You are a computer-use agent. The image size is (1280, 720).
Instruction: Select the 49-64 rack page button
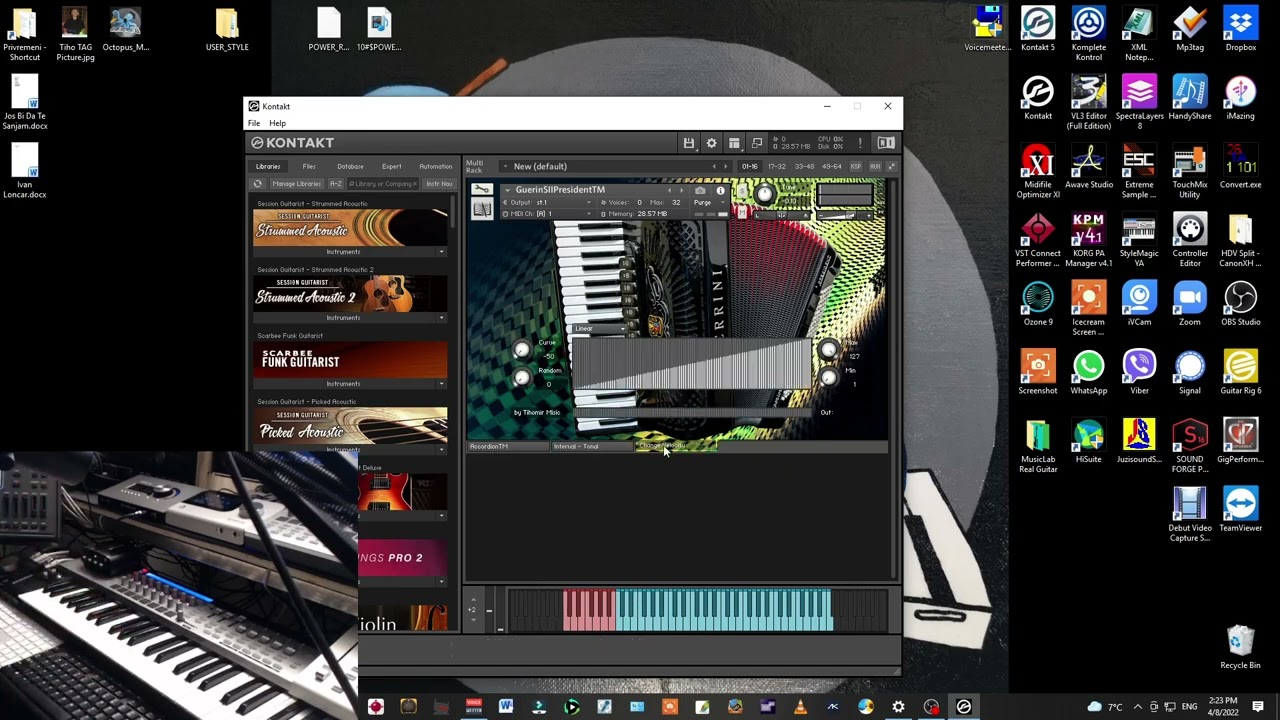[x=831, y=166]
